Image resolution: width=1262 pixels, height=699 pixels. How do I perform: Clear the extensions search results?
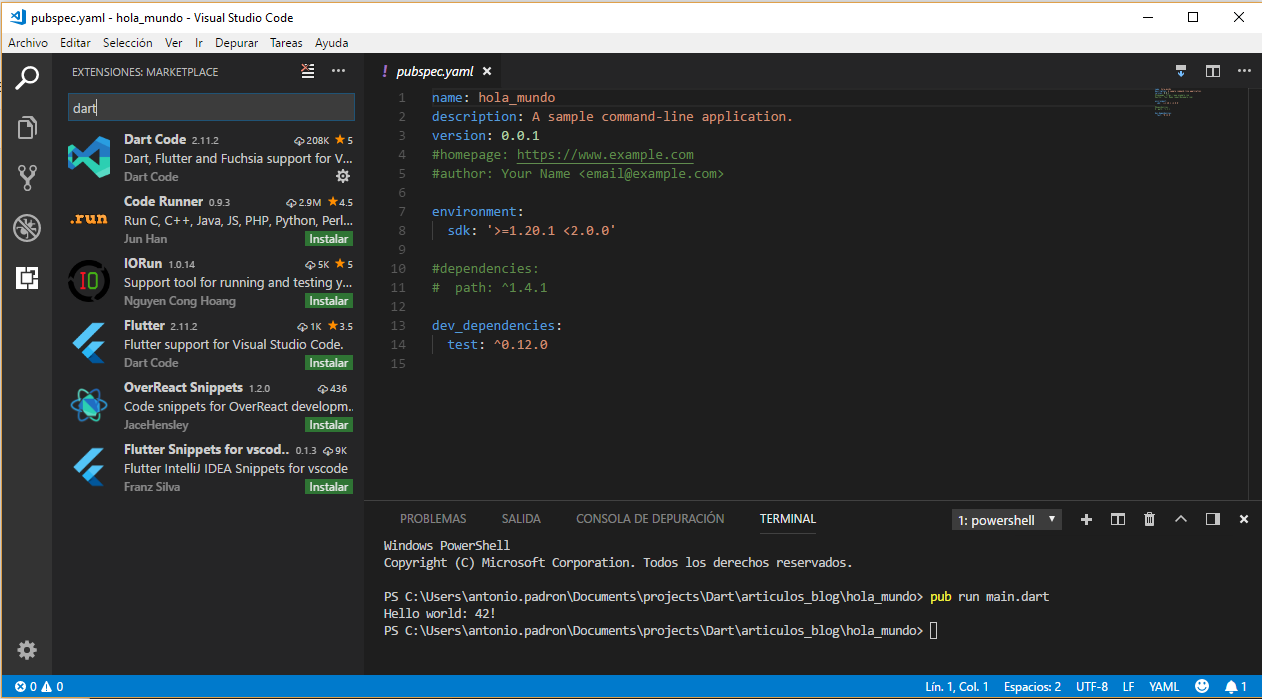pos(308,71)
